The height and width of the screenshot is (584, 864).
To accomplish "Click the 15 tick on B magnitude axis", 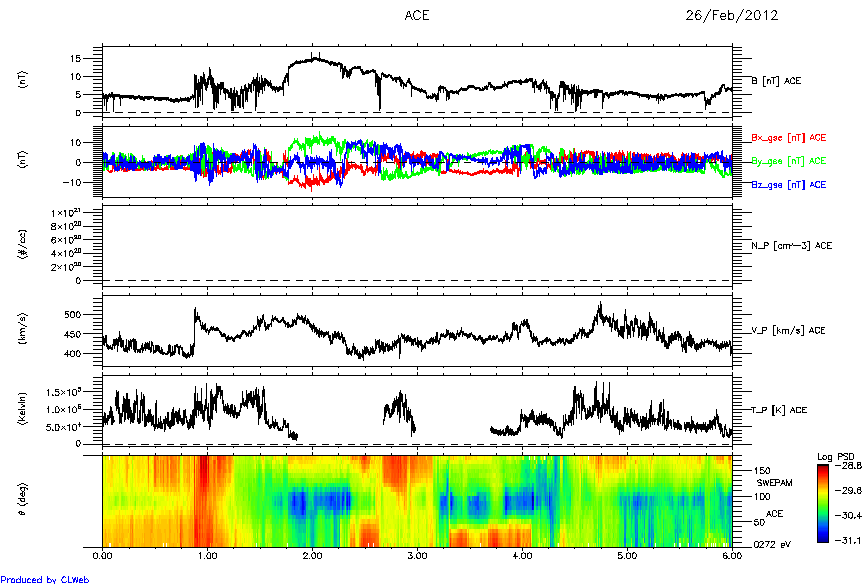I will [x=75, y=58].
